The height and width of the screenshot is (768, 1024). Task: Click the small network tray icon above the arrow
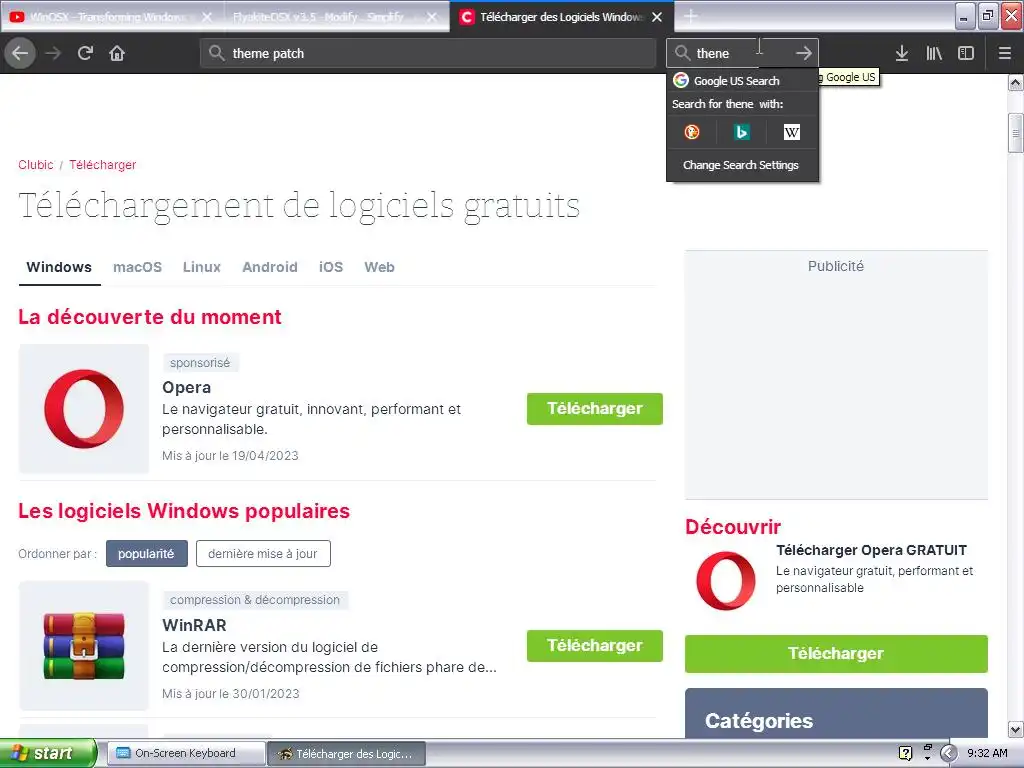tap(927, 748)
